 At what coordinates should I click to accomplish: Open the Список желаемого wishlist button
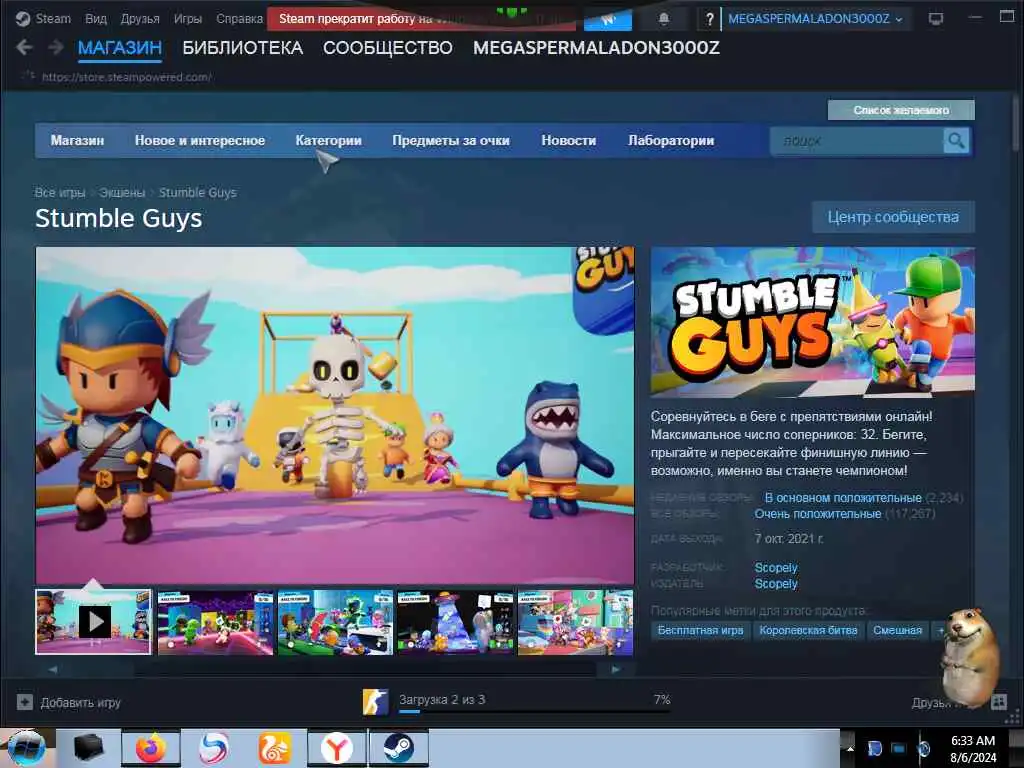(x=901, y=110)
